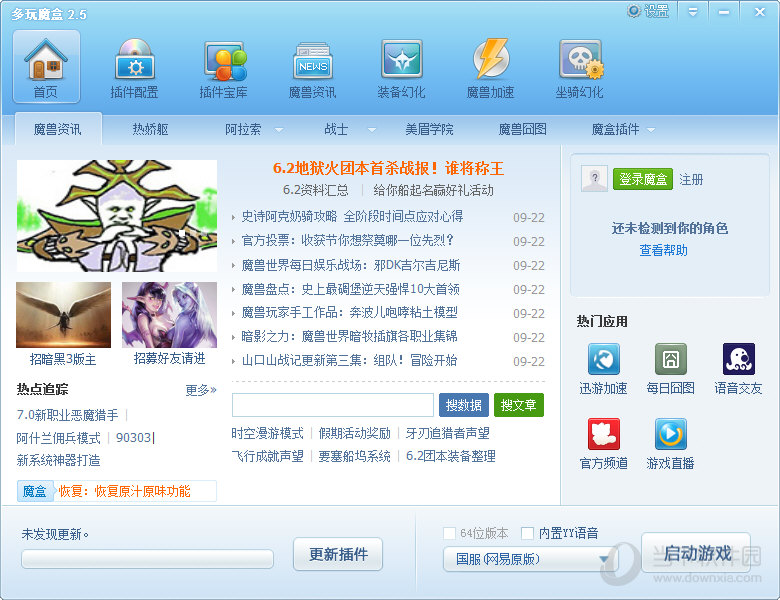Open the 装备幻化 equipment transmog icon
The image size is (780, 600).
coord(401,68)
